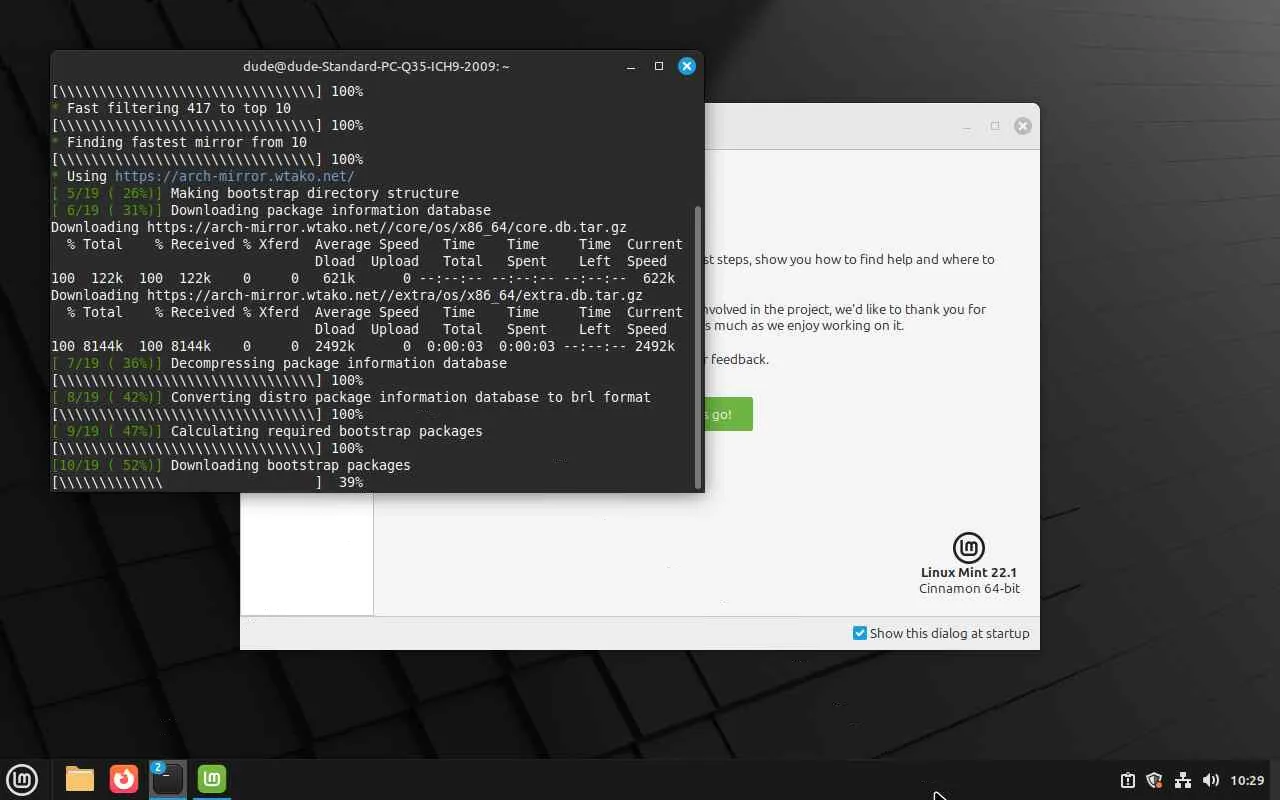Screen dimensions: 1280x800
Task: Open the calendar from the 10:29 clock
Action: pyautogui.click(x=1247, y=780)
